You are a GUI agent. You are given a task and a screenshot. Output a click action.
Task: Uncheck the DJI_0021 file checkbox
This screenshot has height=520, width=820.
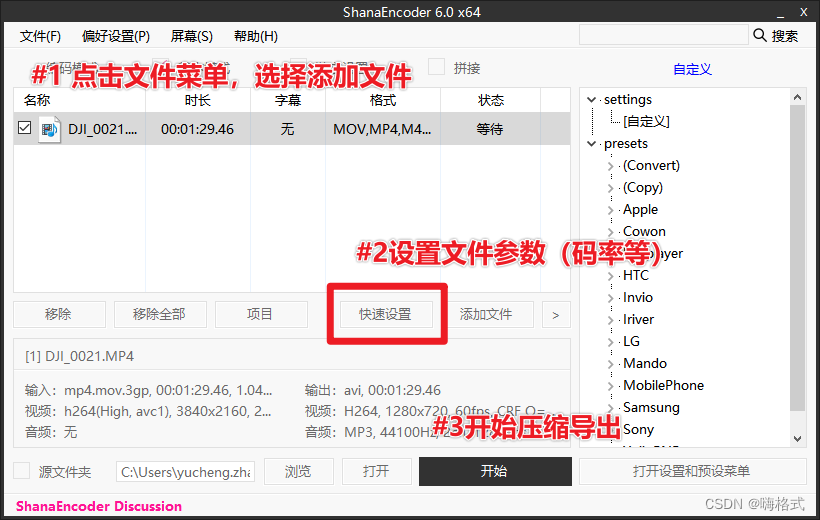[x=25, y=128]
